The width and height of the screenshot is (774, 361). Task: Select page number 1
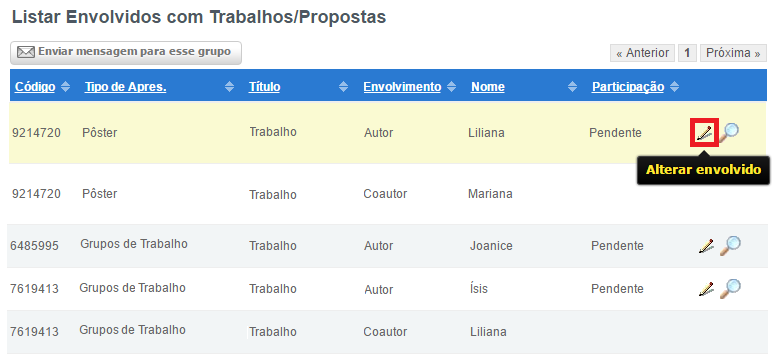(x=687, y=53)
